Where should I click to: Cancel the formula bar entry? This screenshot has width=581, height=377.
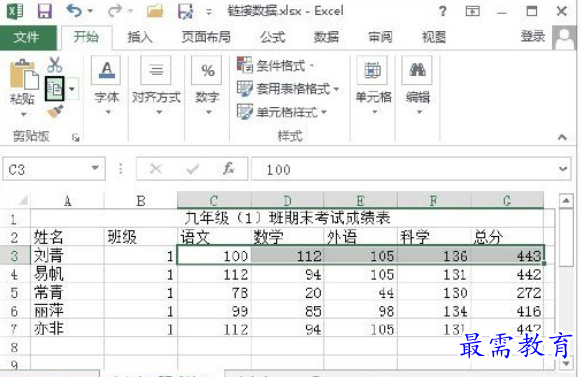click(156, 169)
